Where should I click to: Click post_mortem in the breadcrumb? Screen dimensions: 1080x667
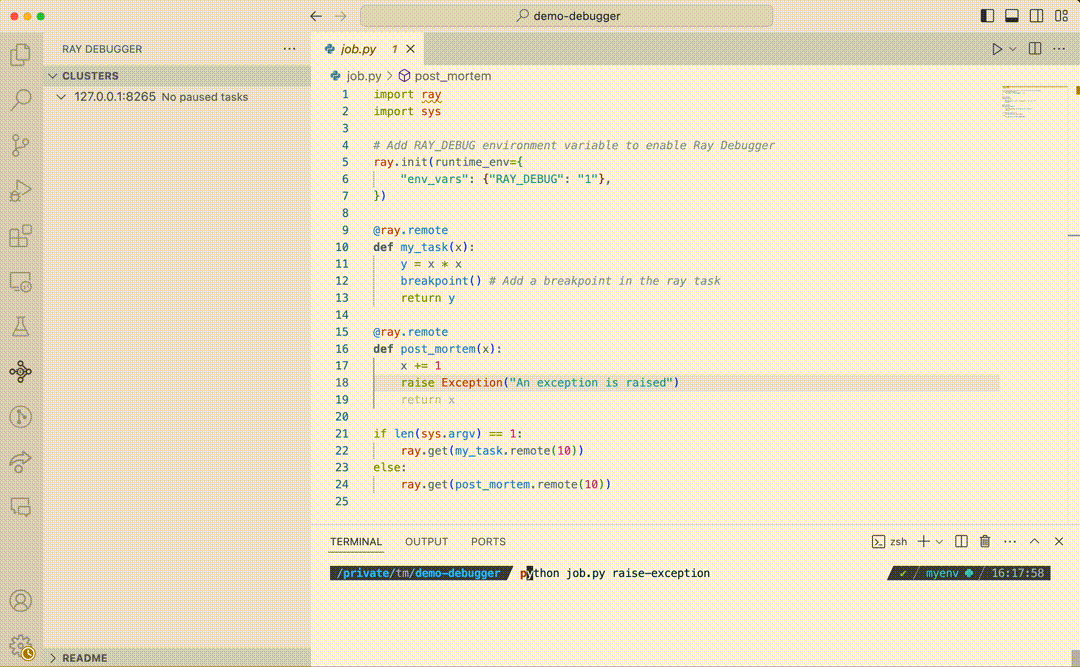[452, 75]
